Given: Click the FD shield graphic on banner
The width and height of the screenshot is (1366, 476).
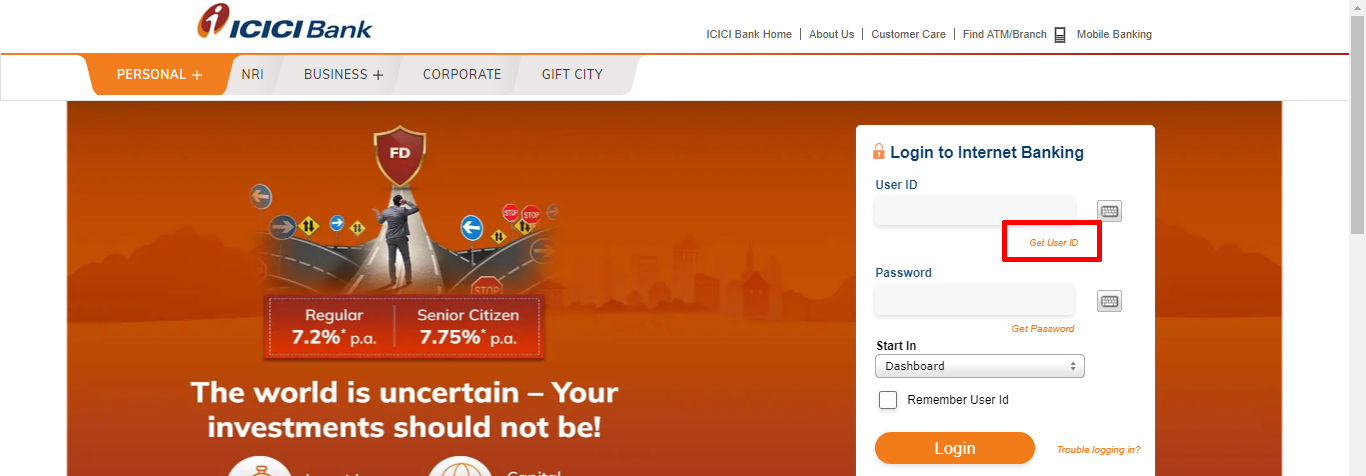Looking at the screenshot, I should click(400, 157).
